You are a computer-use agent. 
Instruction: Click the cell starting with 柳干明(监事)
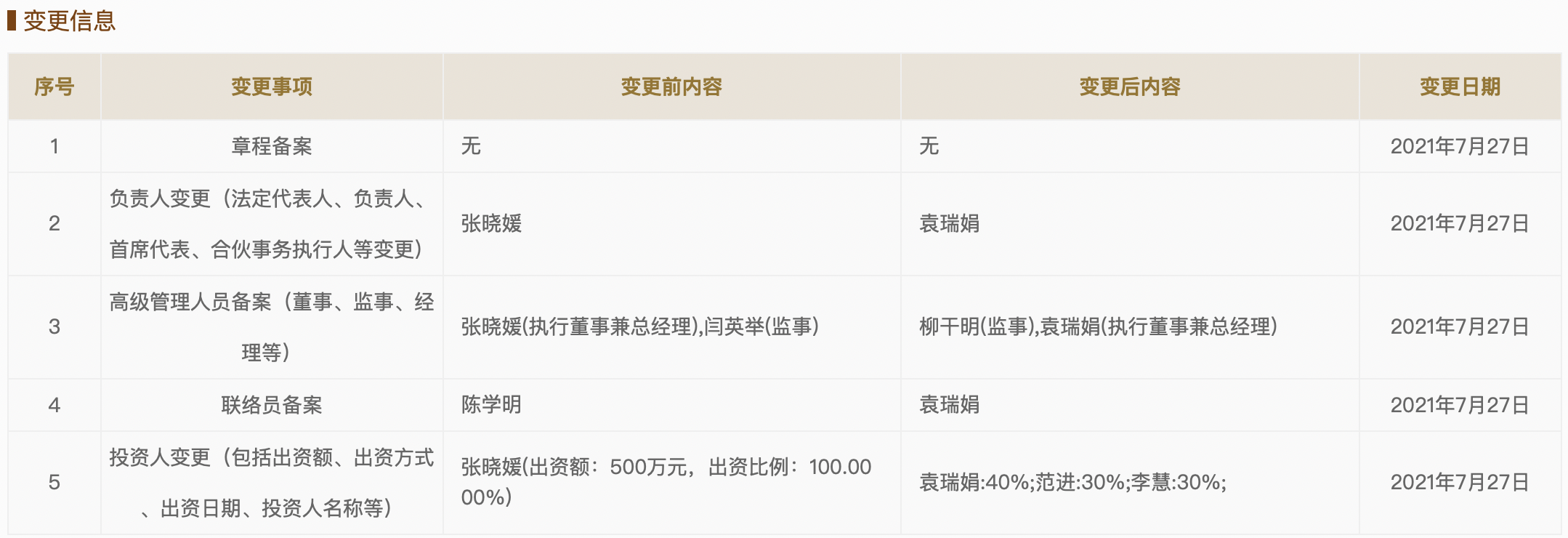(1098, 327)
